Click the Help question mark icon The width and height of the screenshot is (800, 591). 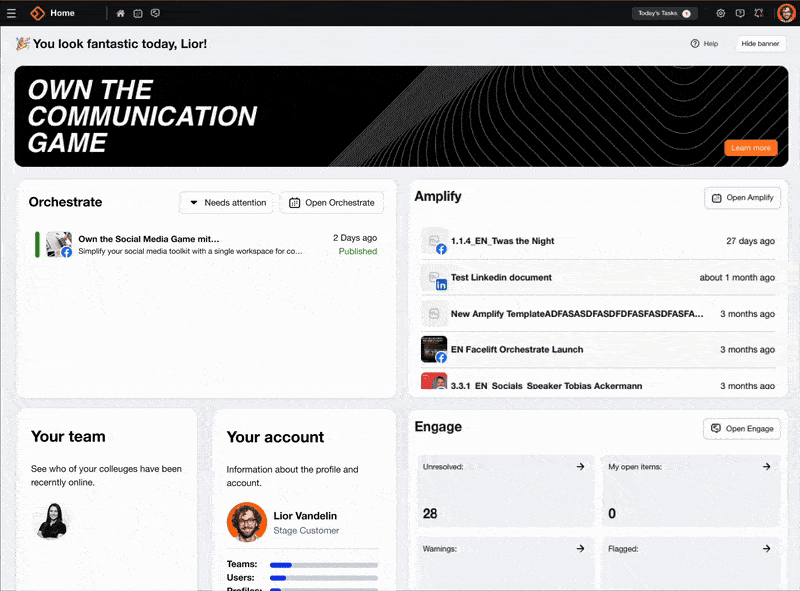click(695, 43)
